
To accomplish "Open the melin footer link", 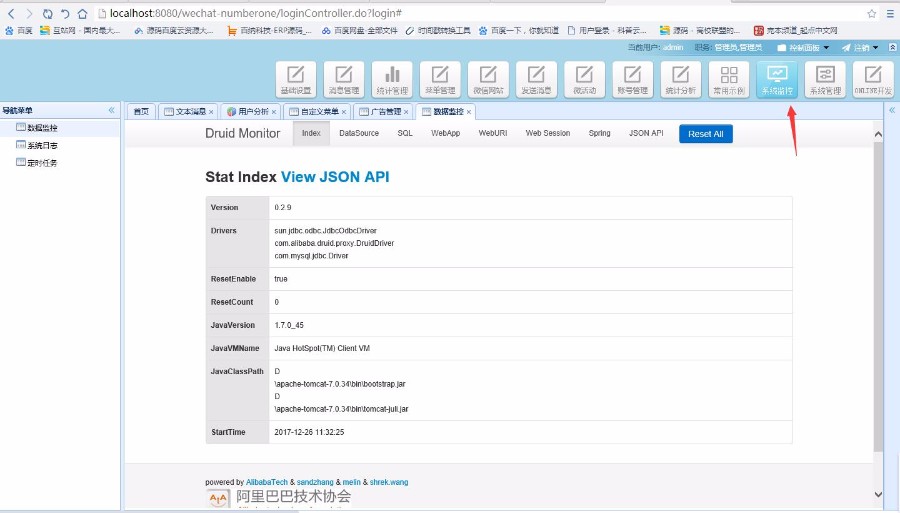I will point(351,482).
